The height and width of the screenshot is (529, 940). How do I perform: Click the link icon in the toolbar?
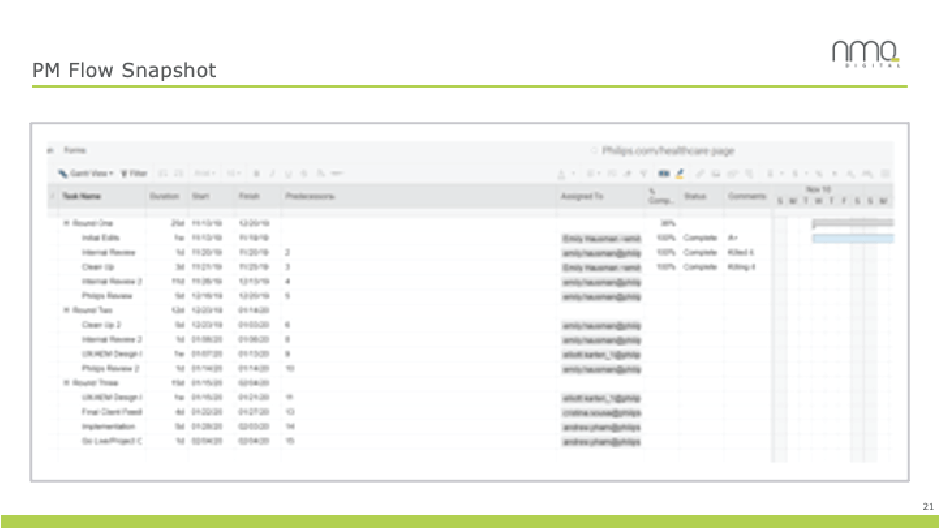point(699,173)
